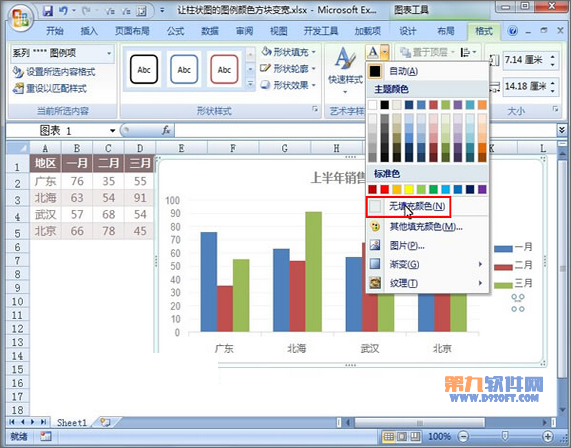
Task: Open the Name Box dropdown arrow
Action: tap(113, 130)
